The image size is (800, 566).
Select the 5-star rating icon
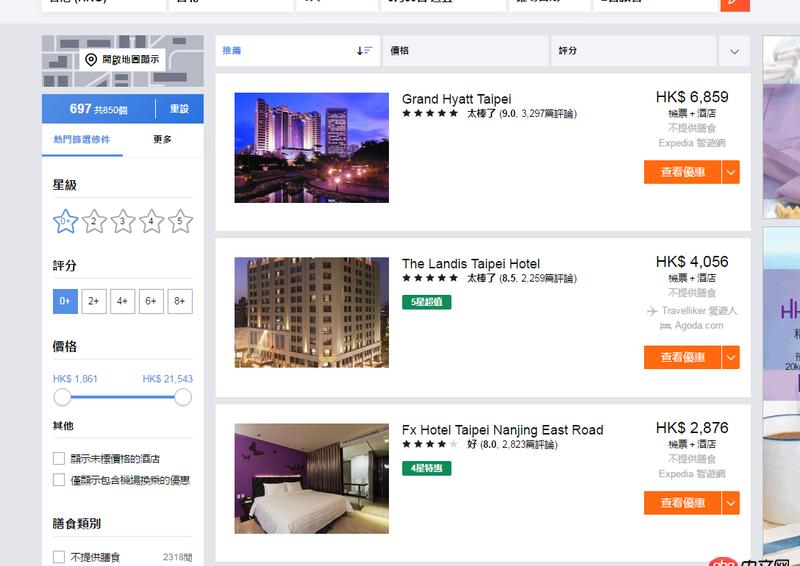click(x=180, y=222)
